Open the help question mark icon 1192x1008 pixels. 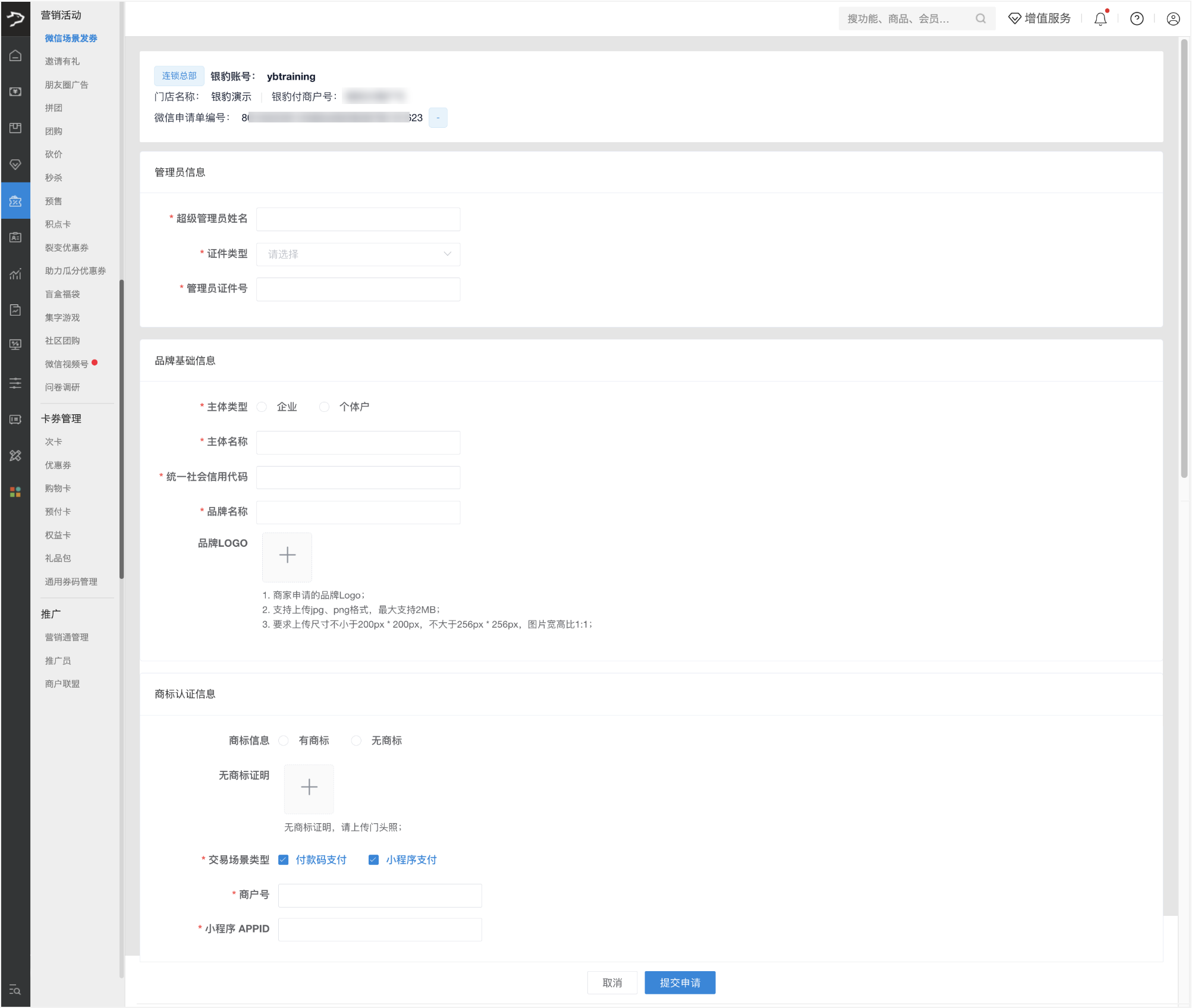point(1137,19)
